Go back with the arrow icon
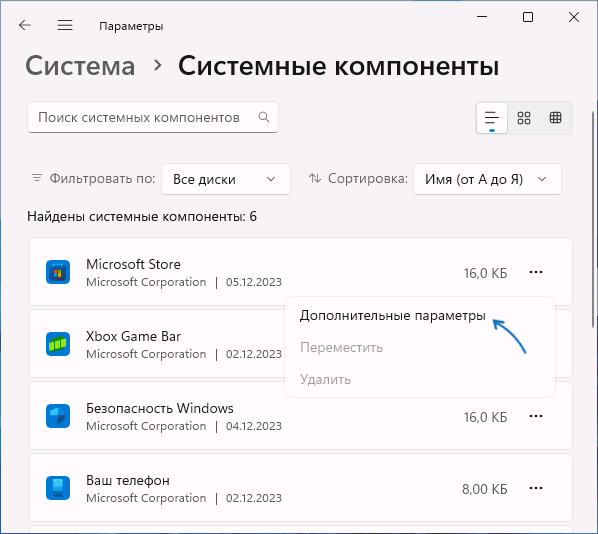The width and height of the screenshot is (598, 534). [25, 25]
